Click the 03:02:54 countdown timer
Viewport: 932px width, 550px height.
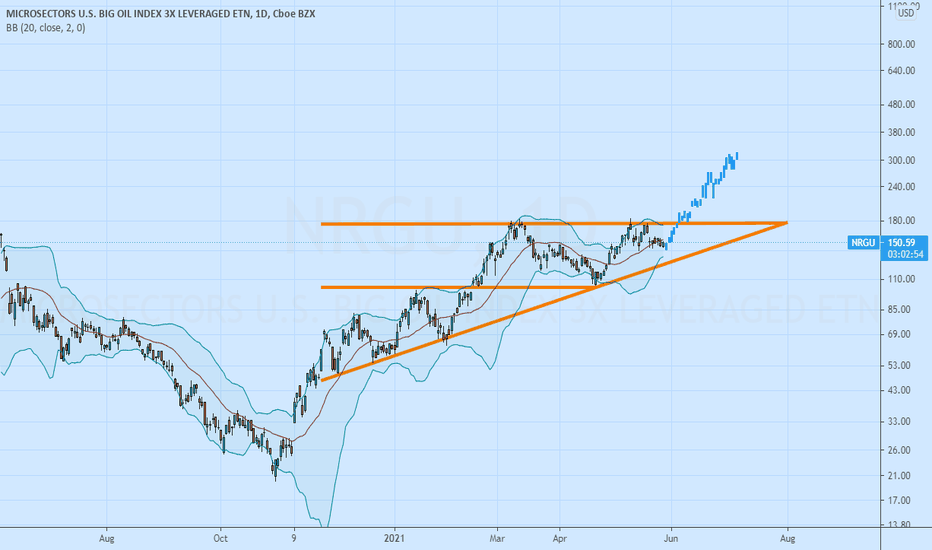pyautogui.click(x=905, y=254)
